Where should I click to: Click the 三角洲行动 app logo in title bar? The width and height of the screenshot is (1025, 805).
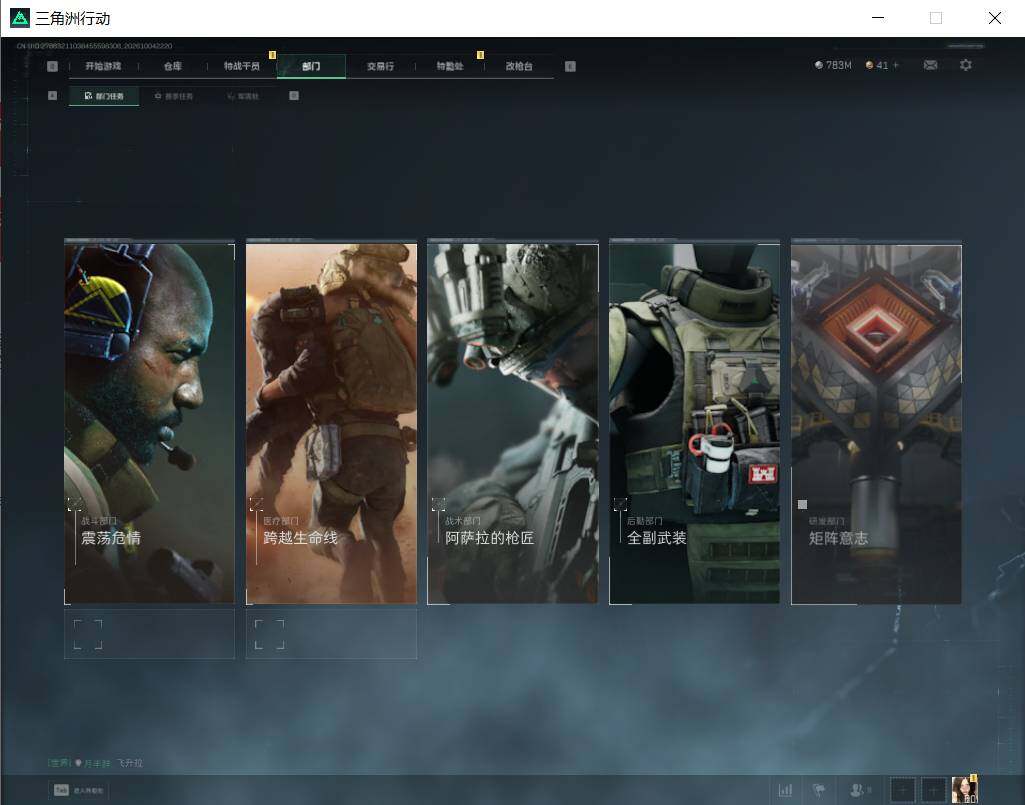click(x=20, y=18)
